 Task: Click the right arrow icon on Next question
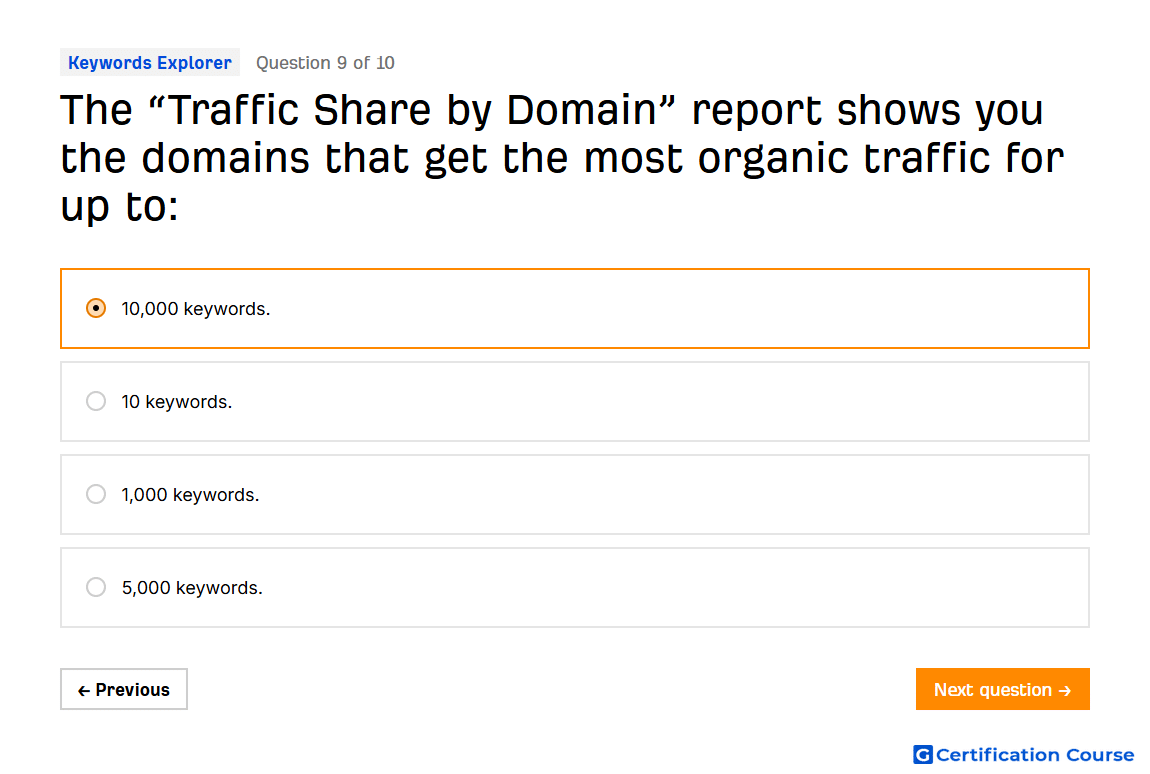[x=1065, y=690]
